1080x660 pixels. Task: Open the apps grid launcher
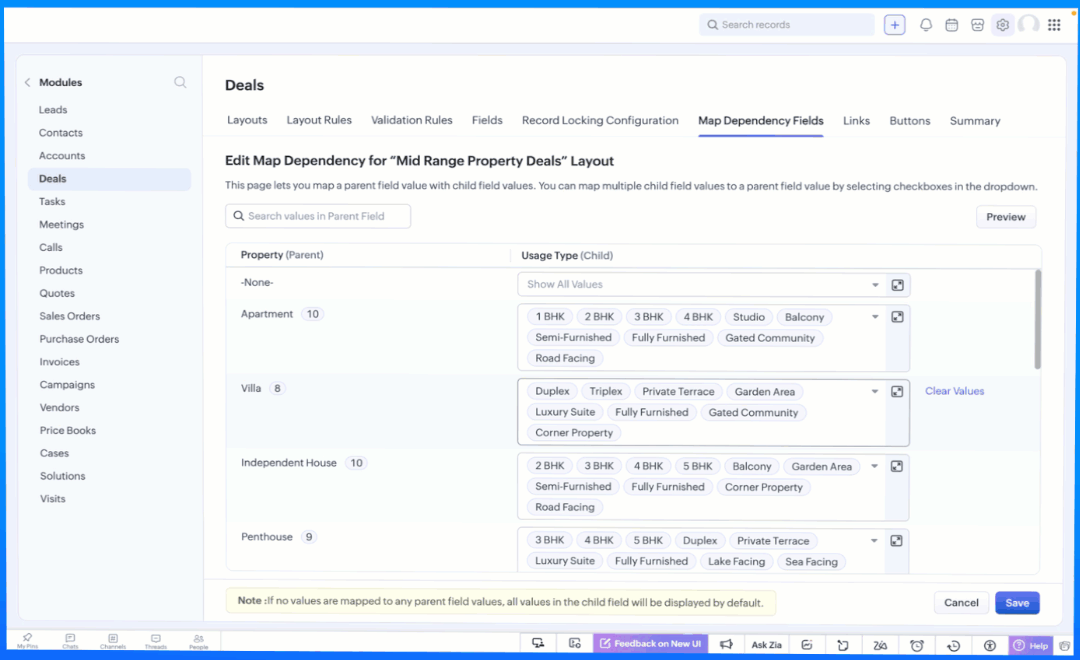coord(1054,25)
